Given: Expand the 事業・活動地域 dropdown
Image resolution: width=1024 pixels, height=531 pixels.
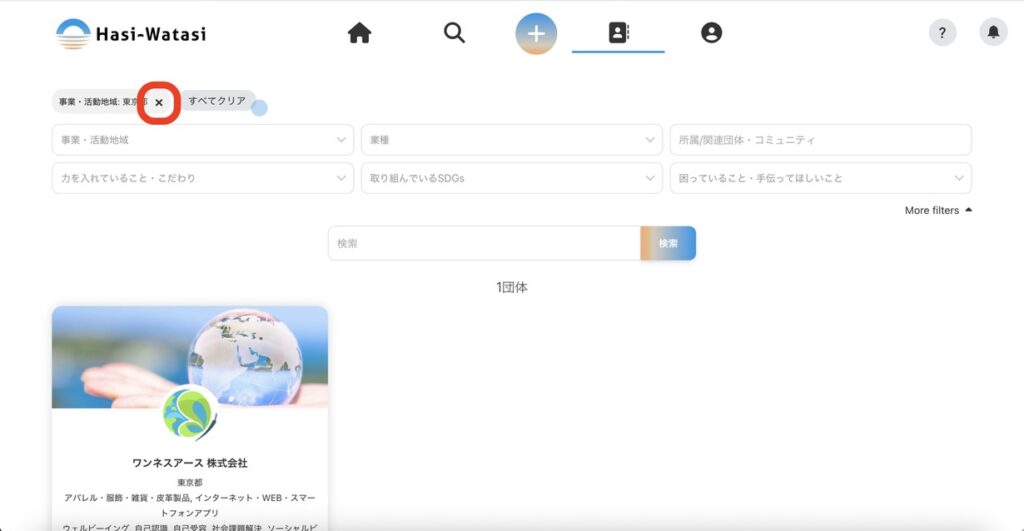Looking at the screenshot, I should [202, 140].
